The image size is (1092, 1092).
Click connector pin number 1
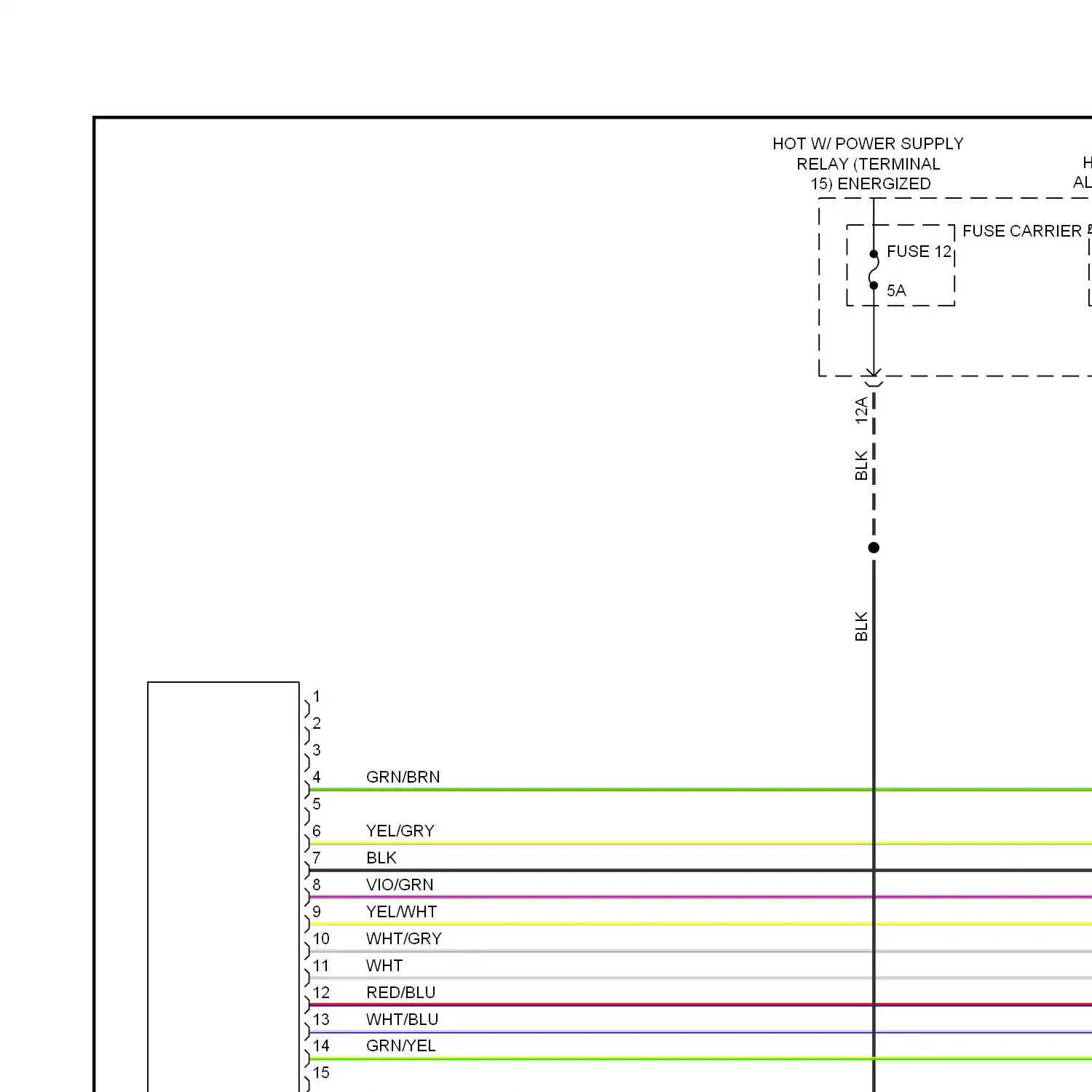[317, 696]
